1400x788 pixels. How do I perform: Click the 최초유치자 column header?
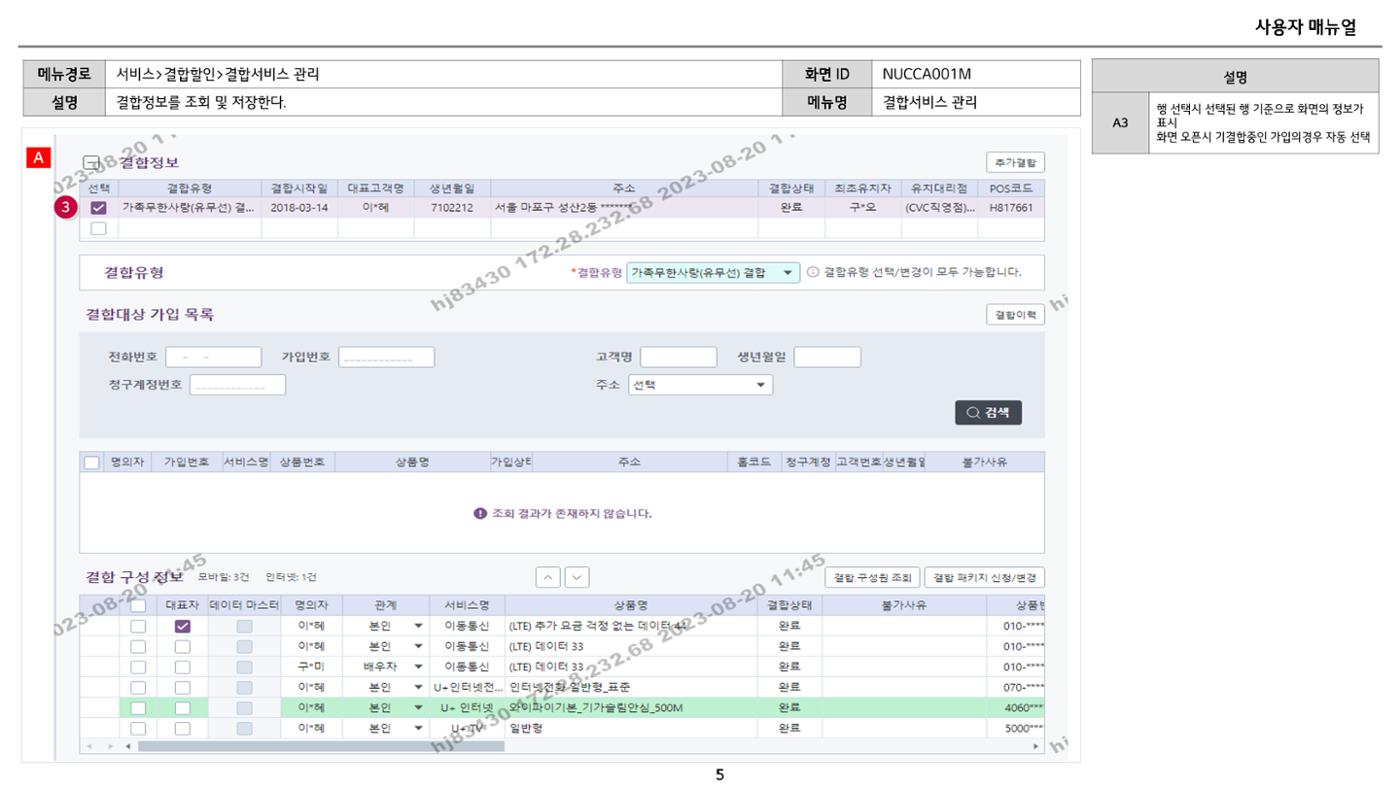click(x=862, y=188)
